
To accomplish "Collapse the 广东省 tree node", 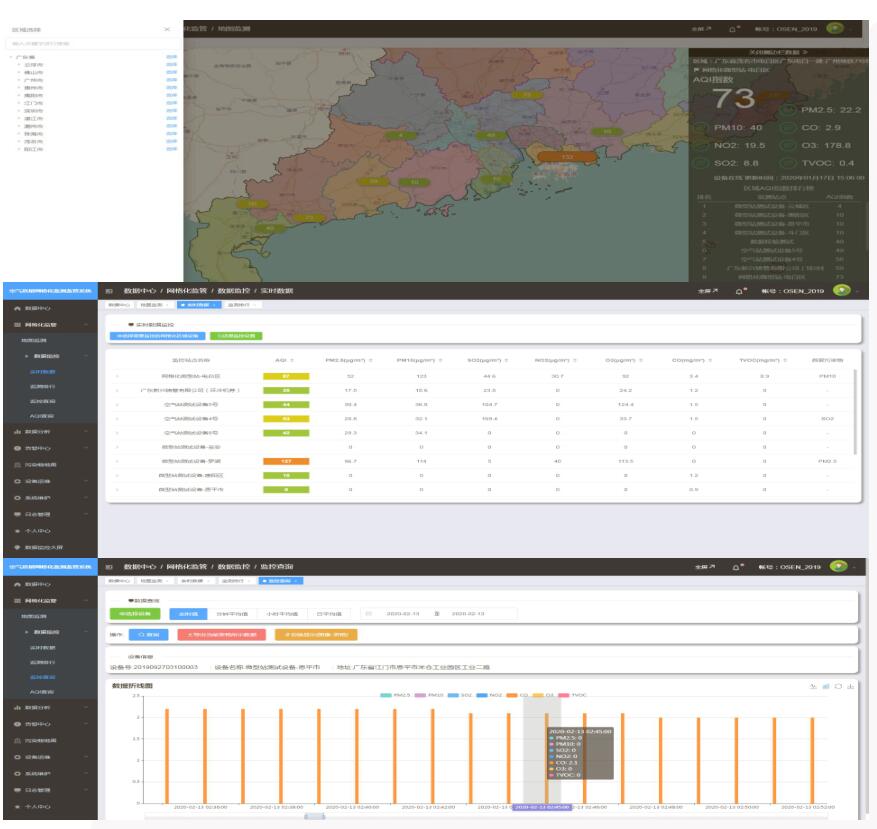I will pyautogui.click(x=11, y=58).
